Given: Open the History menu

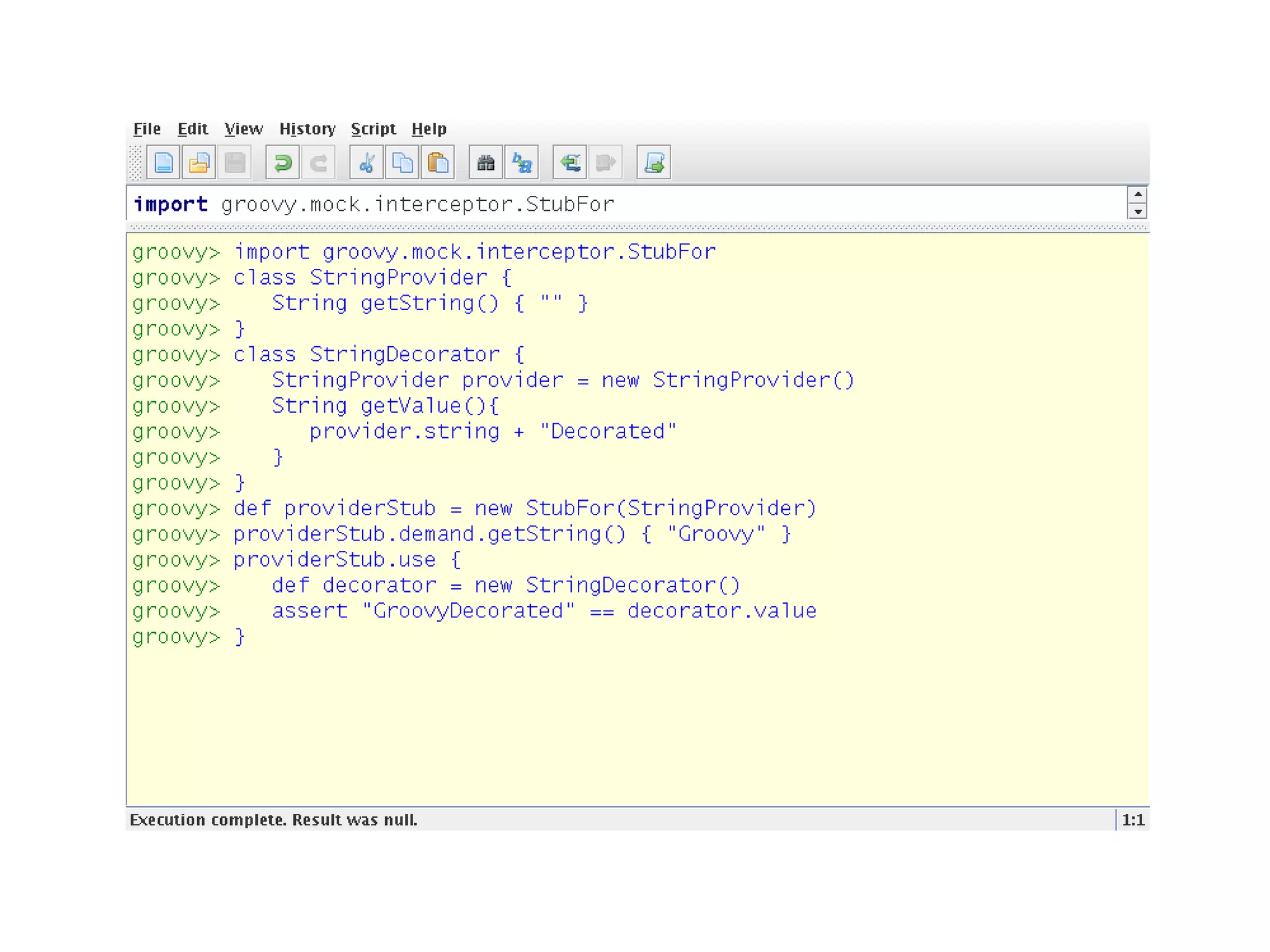Looking at the screenshot, I should point(307,129).
